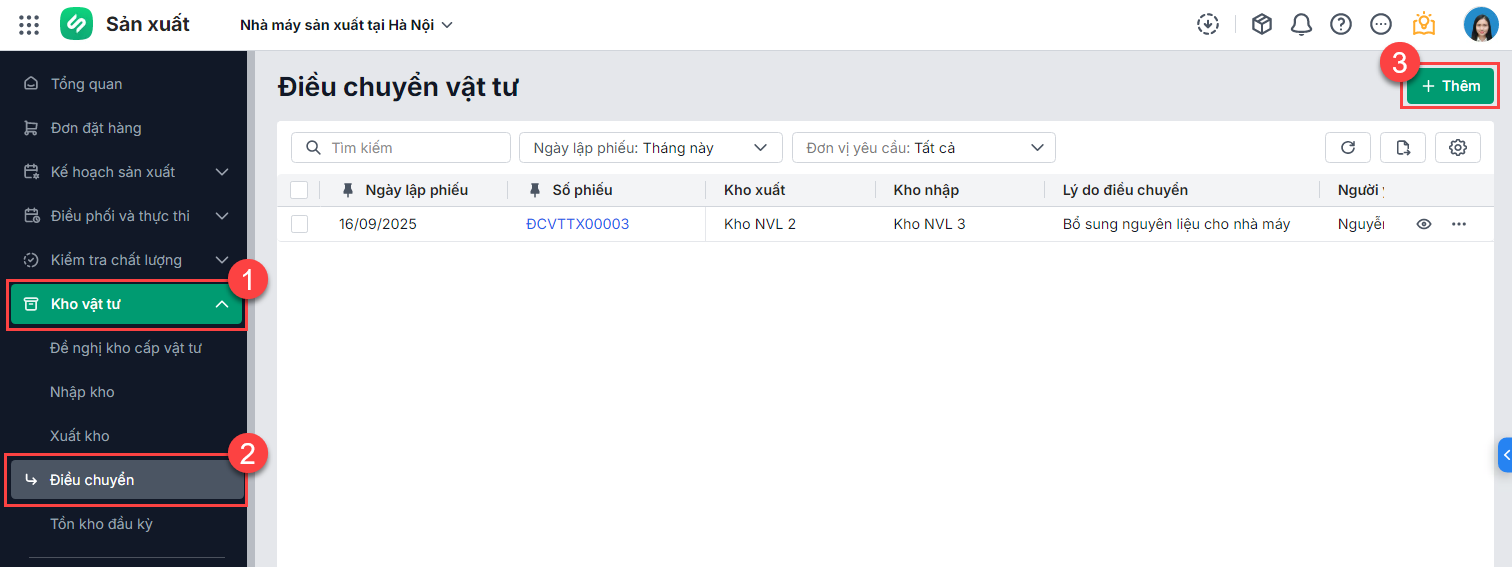Open voucher link ĐCVTTX00003
The height and width of the screenshot is (567, 1512).
[x=577, y=224]
